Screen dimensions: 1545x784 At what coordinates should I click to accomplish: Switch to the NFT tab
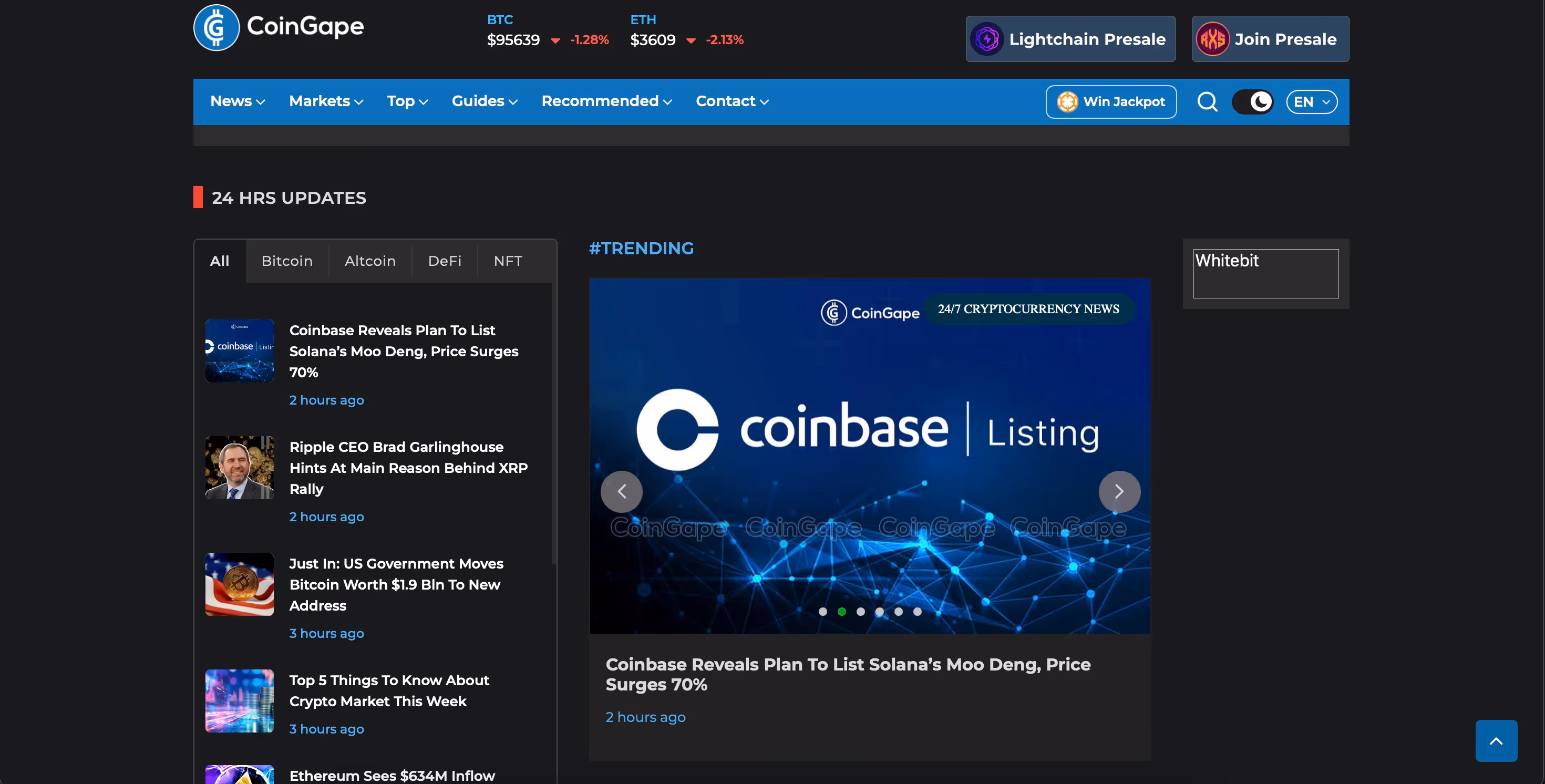tap(508, 261)
